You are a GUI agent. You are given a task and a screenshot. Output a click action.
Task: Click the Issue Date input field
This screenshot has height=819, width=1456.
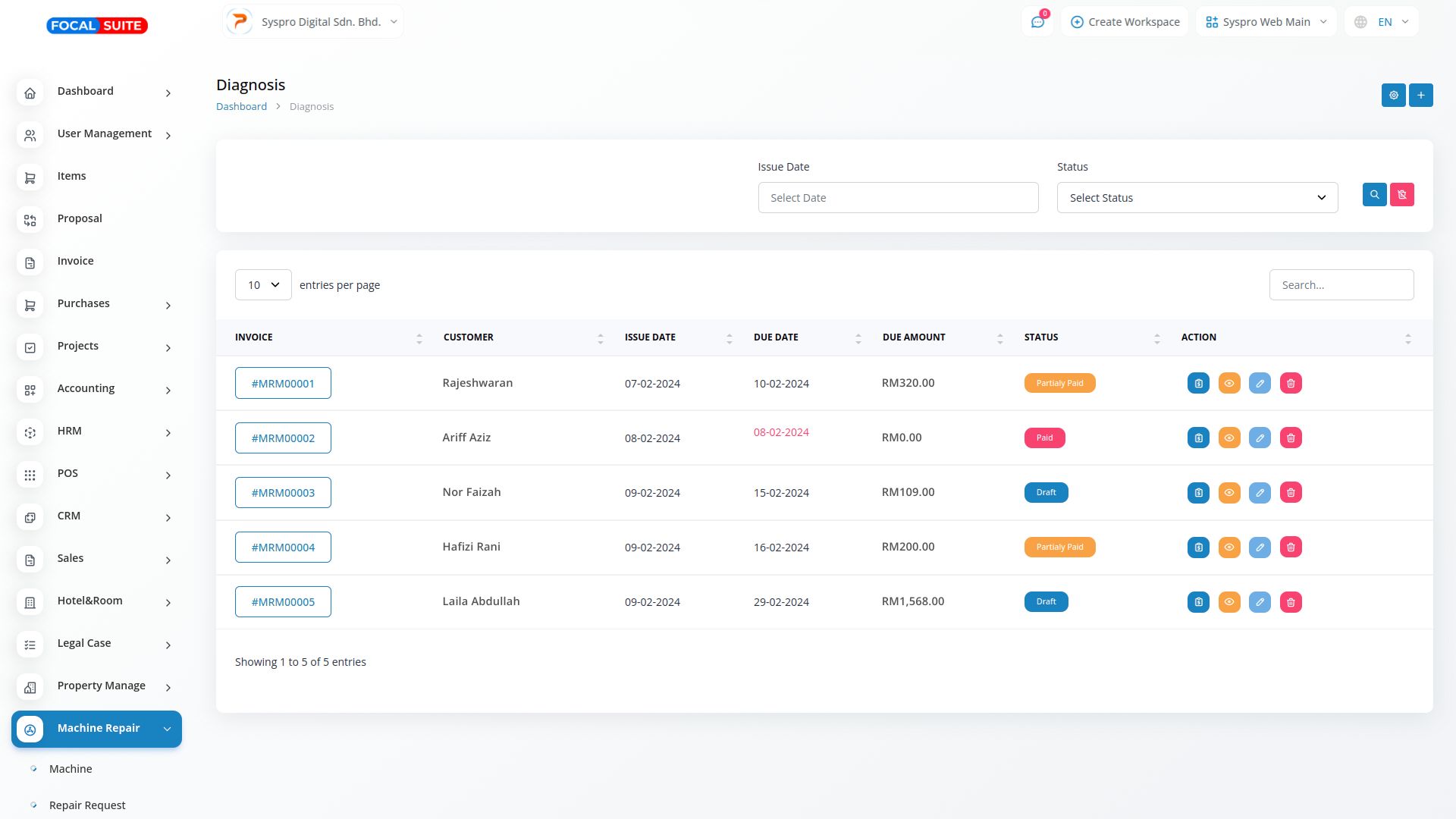click(x=898, y=198)
